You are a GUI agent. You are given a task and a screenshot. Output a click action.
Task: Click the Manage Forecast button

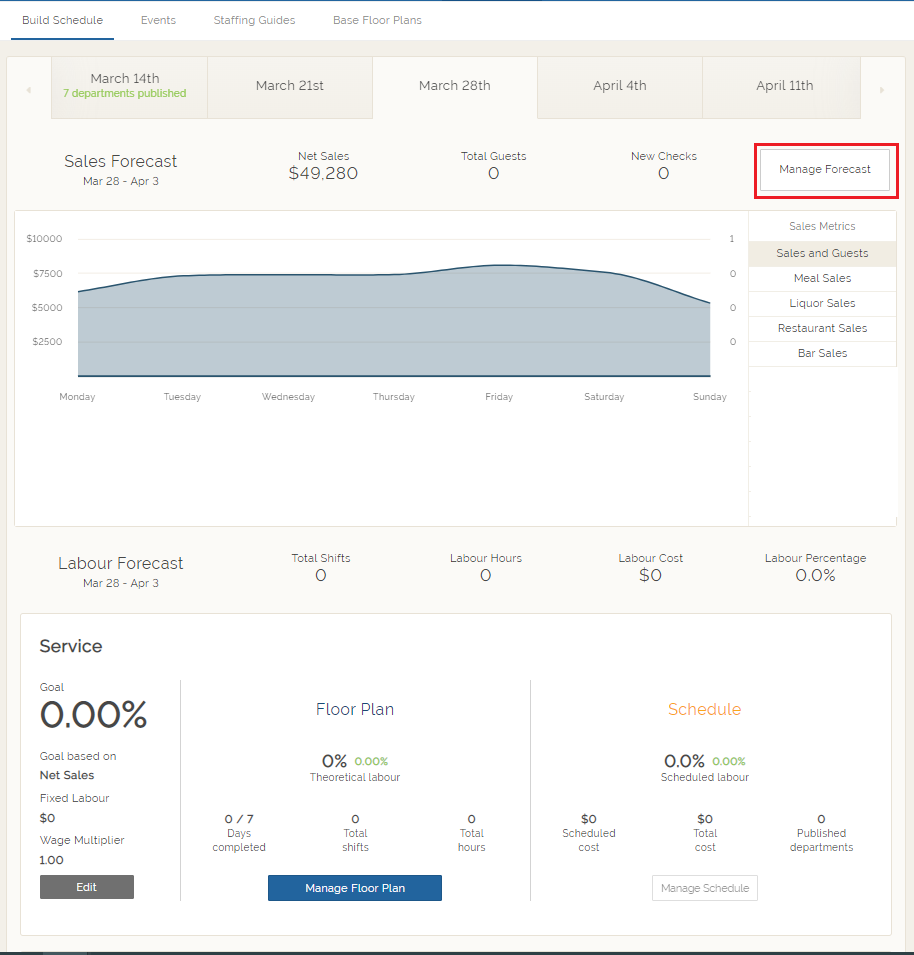(825, 170)
